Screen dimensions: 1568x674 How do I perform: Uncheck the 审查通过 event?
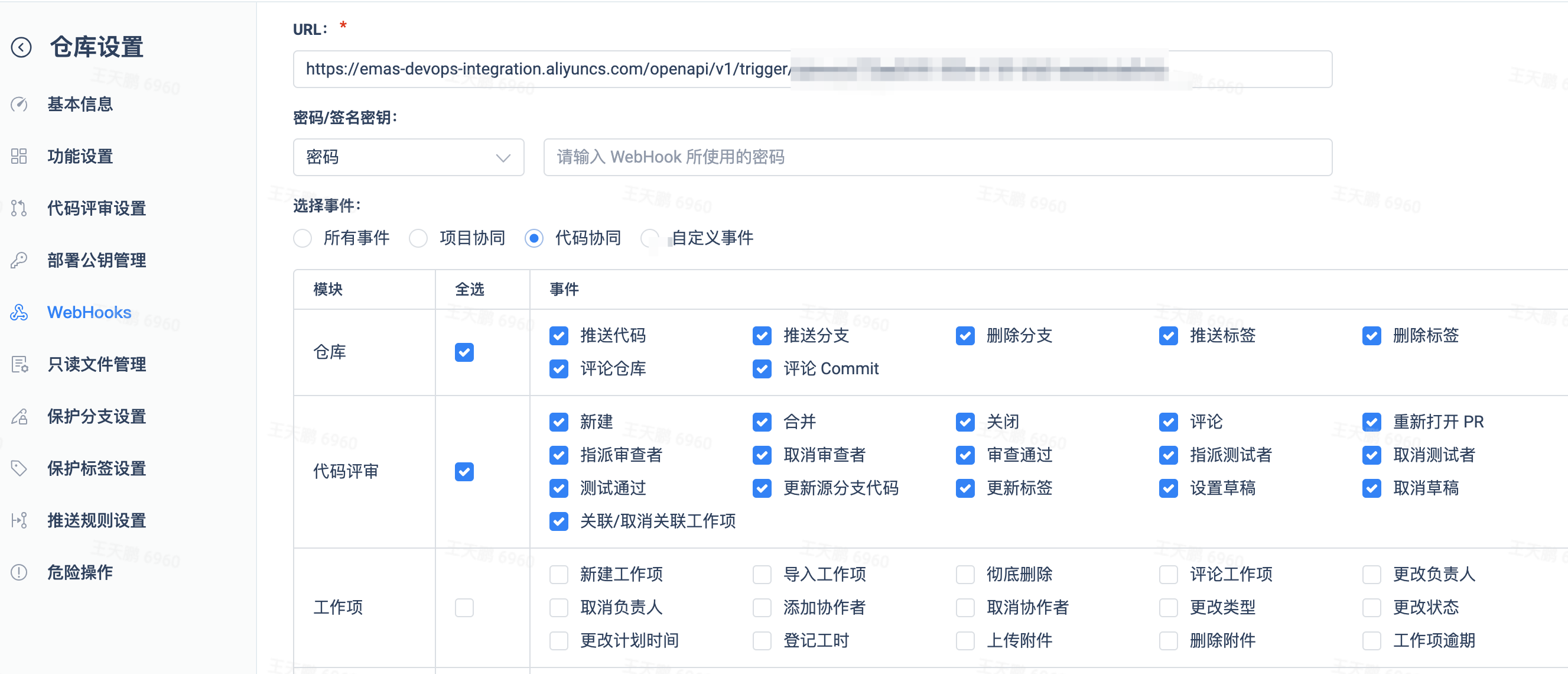click(x=965, y=455)
